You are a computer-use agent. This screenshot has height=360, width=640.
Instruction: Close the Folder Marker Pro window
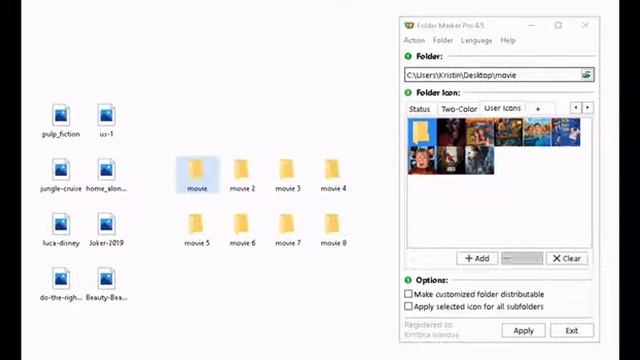(x=585, y=25)
